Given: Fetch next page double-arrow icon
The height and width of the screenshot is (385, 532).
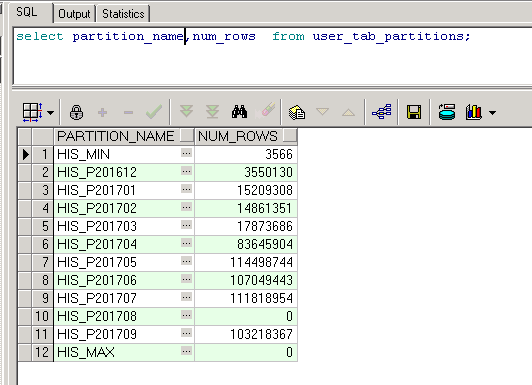Looking at the screenshot, I should coord(186,111).
